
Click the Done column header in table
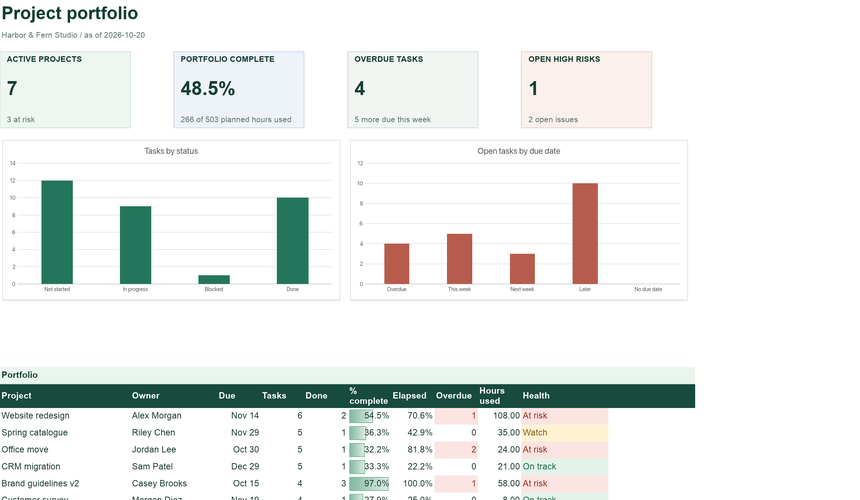pyautogui.click(x=316, y=396)
